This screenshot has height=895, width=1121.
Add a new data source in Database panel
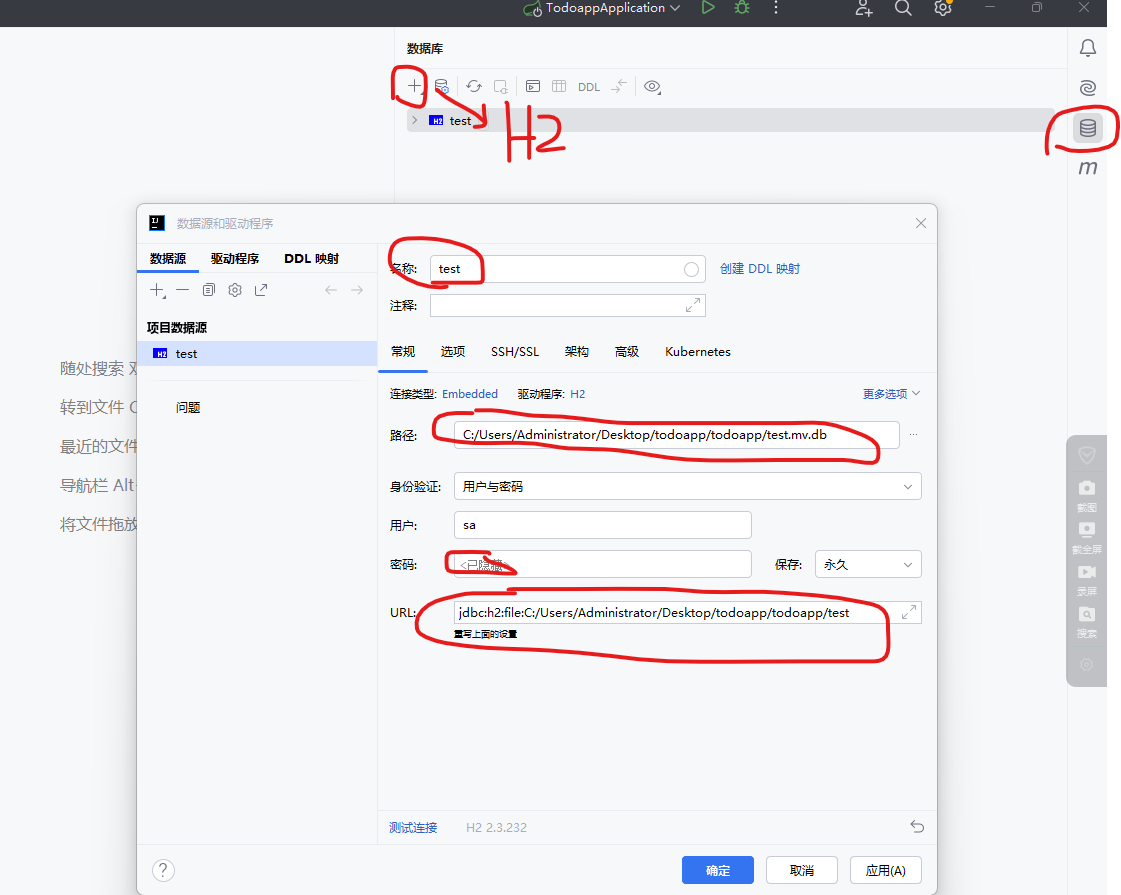(x=415, y=86)
